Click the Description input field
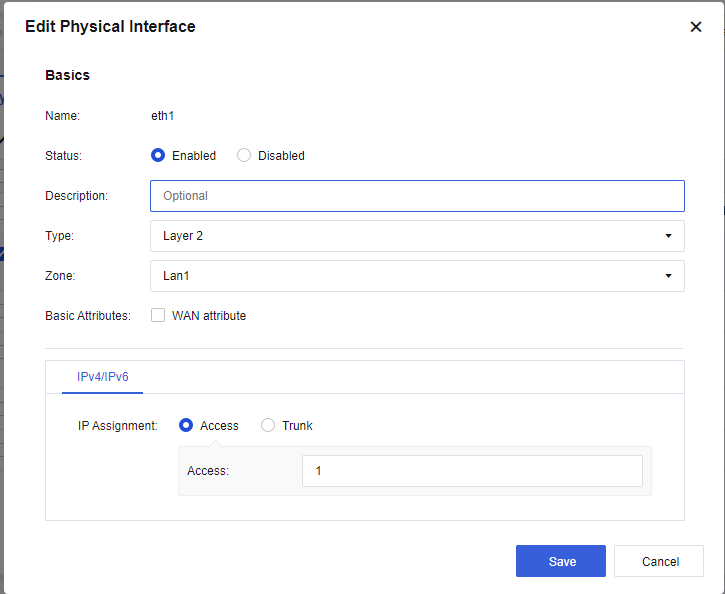This screenshot has width=725, height=594. [x=417, y=196]
